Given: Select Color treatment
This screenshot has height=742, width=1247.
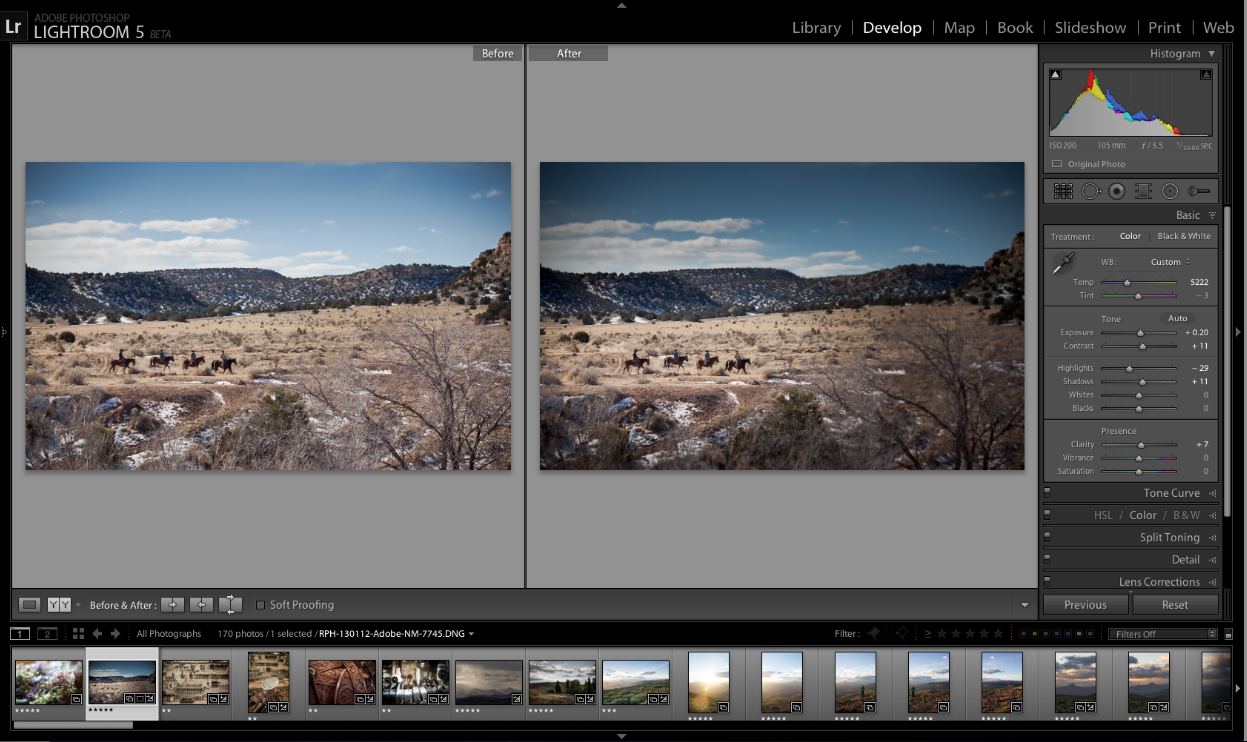Looking at the screenshot, I should 1130,236.
